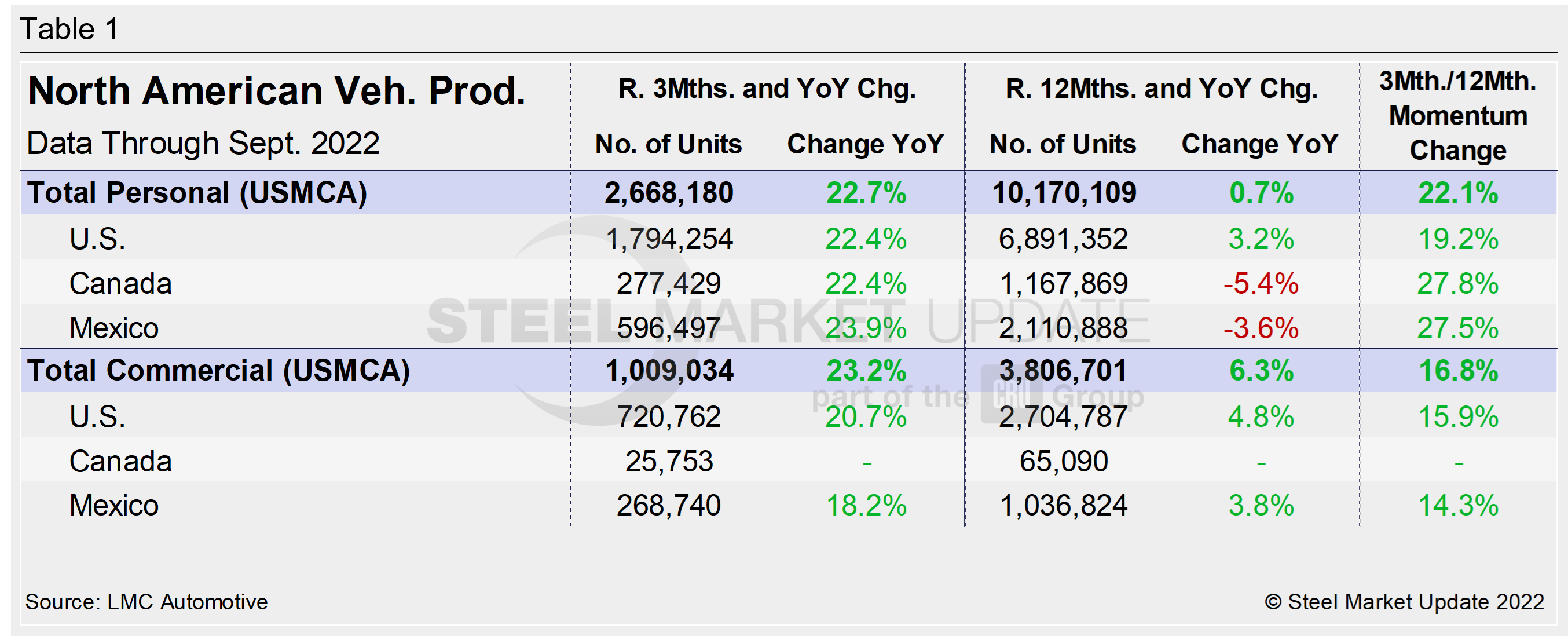Select the 1,009,034 commercial units cell
Screen dimensions: 1568x636
click(x=669, y=371)
